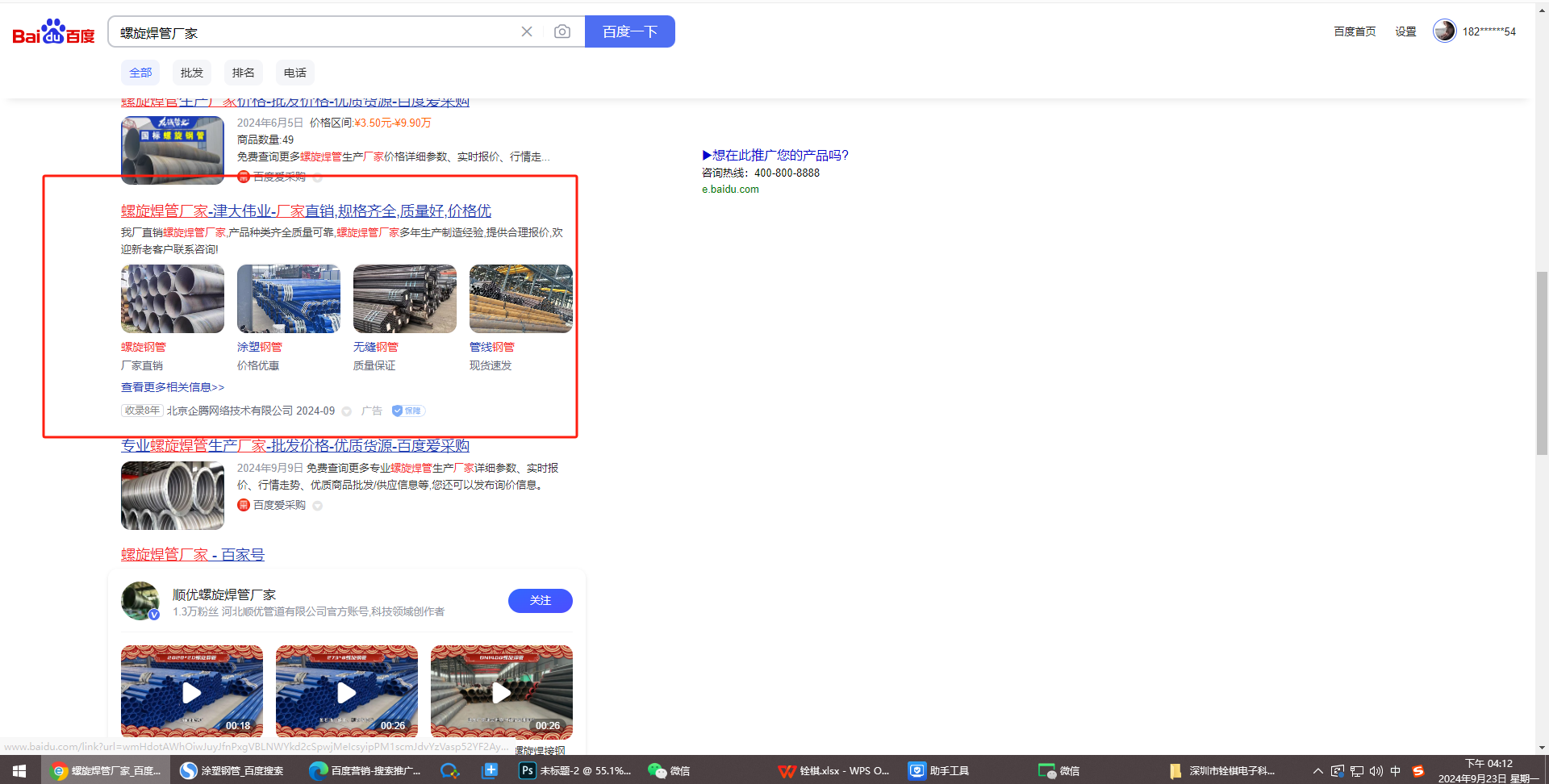1549x784 pixels.
Task: Show hidden system tray icons
Action: tap(1318, 770)
